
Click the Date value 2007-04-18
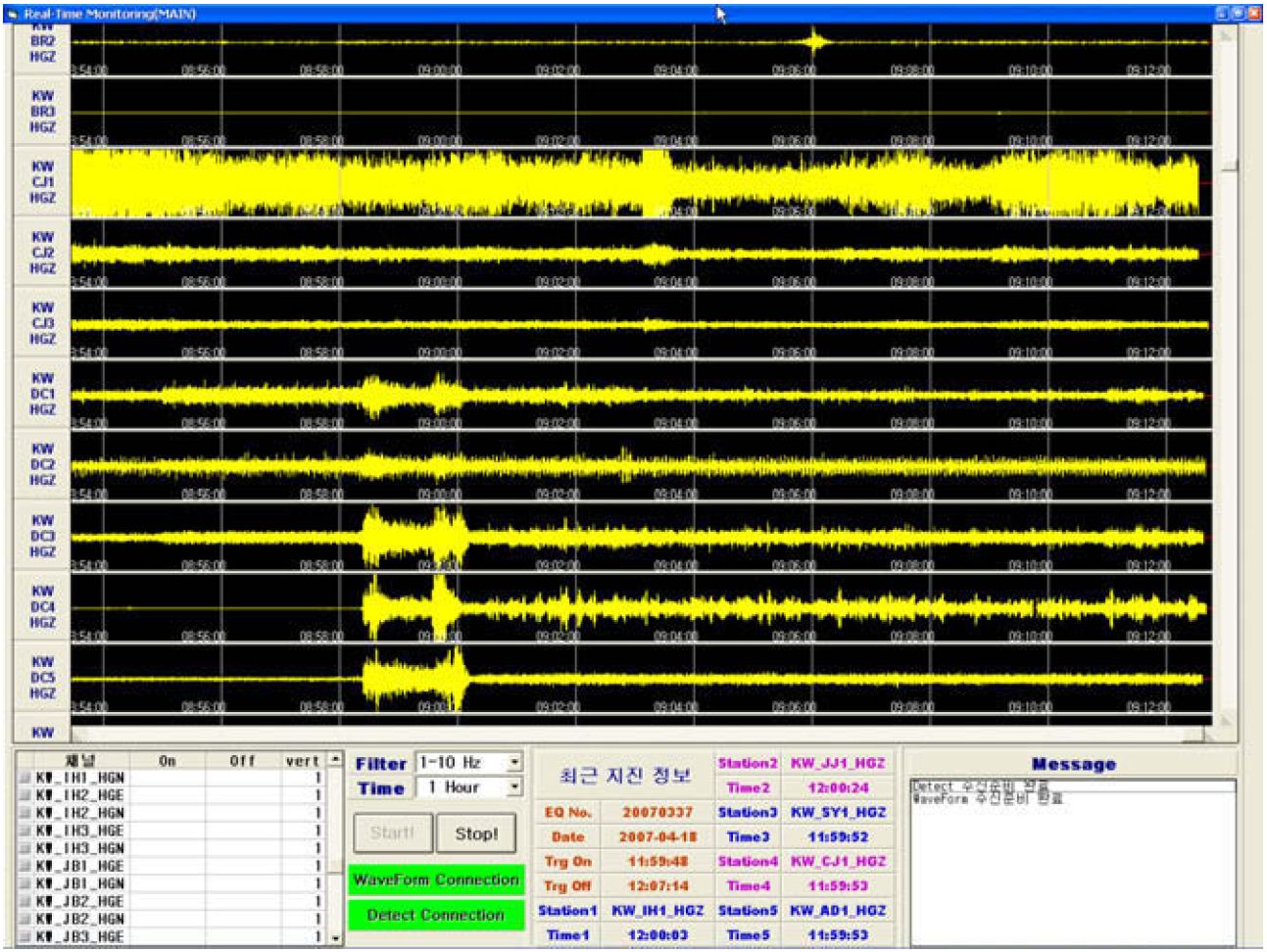click(x=657, y=836)
